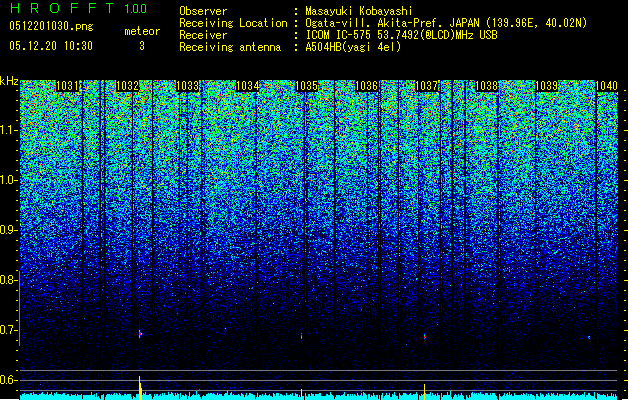The image size is (629, 400).
Task: Click the A504HB yagi antenna text
Action: coord(353,47)
